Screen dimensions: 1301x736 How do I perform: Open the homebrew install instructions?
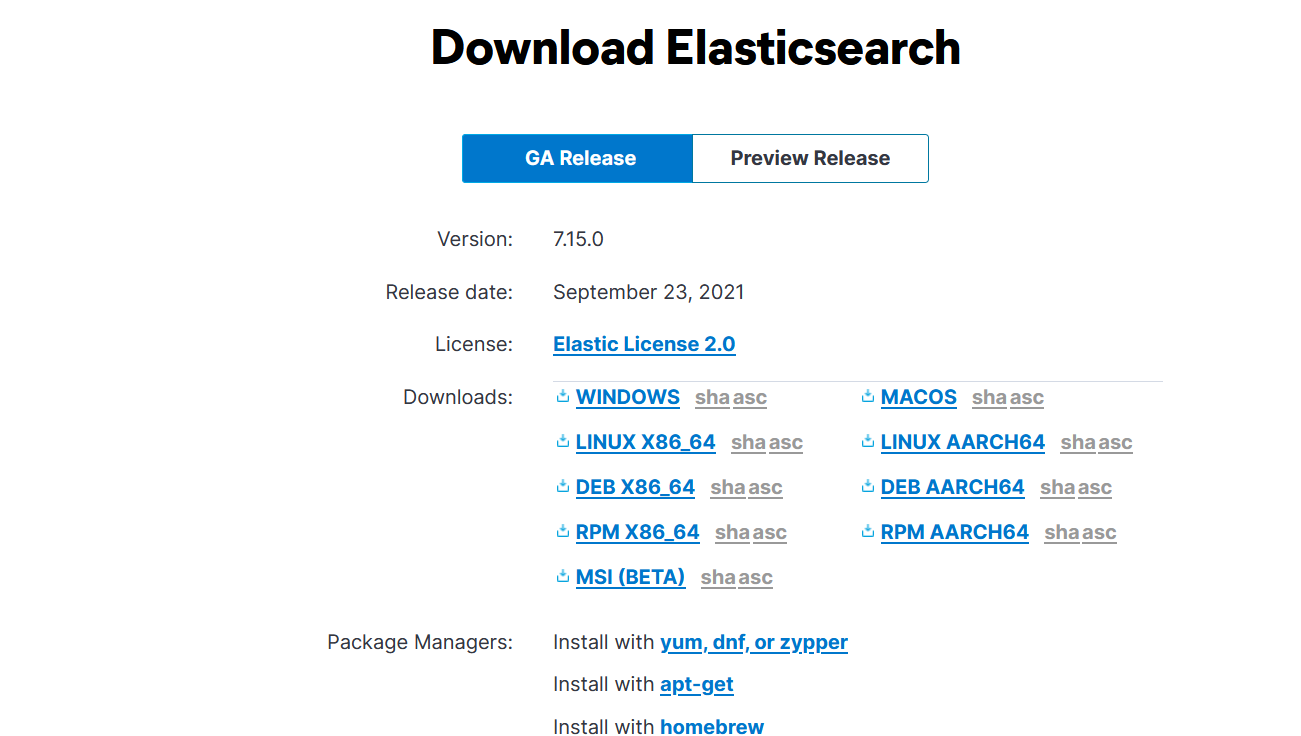(x=712, y=726)
